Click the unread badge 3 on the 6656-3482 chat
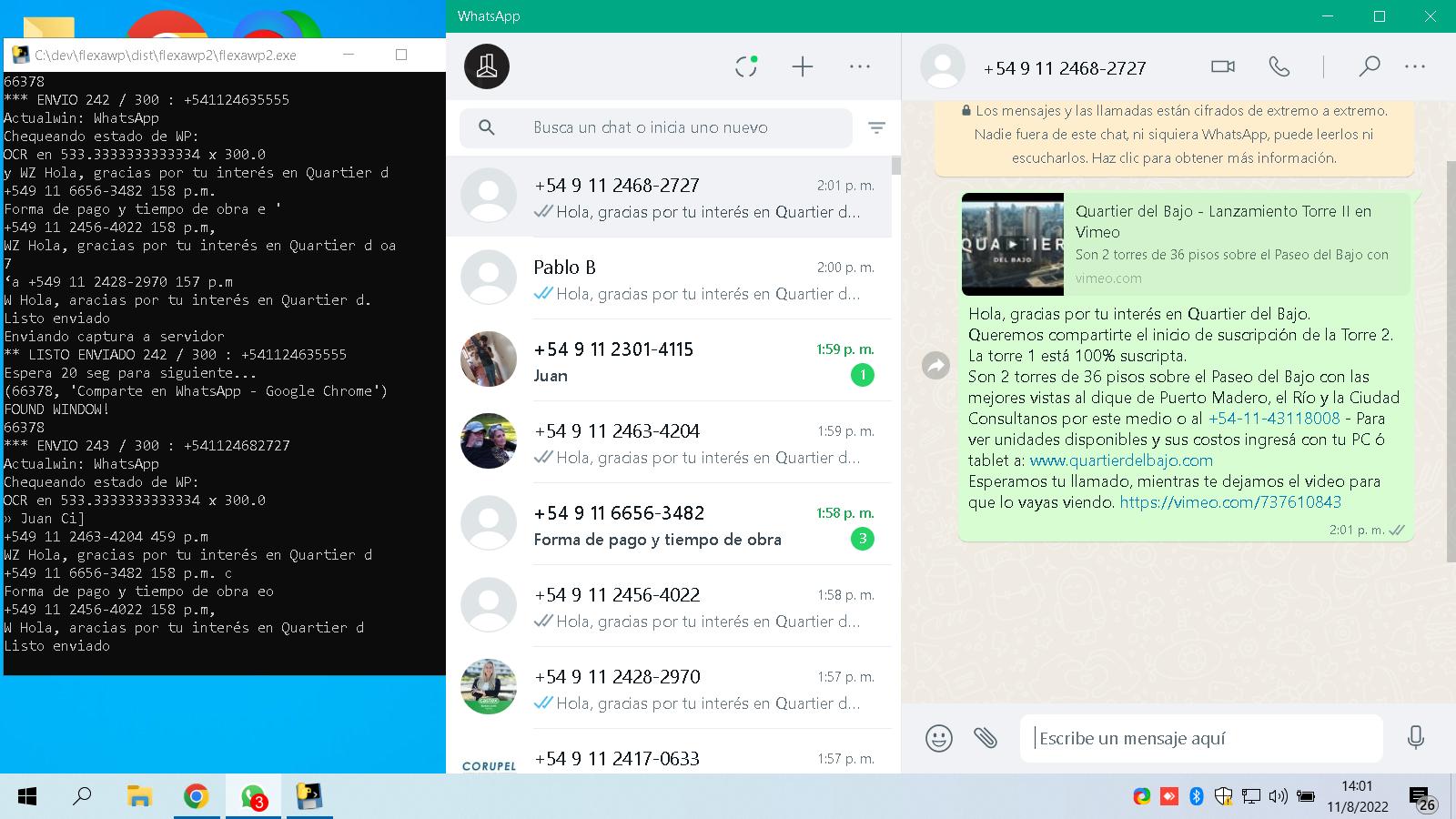Screen dimensions: 1456x819 point(863,539)
